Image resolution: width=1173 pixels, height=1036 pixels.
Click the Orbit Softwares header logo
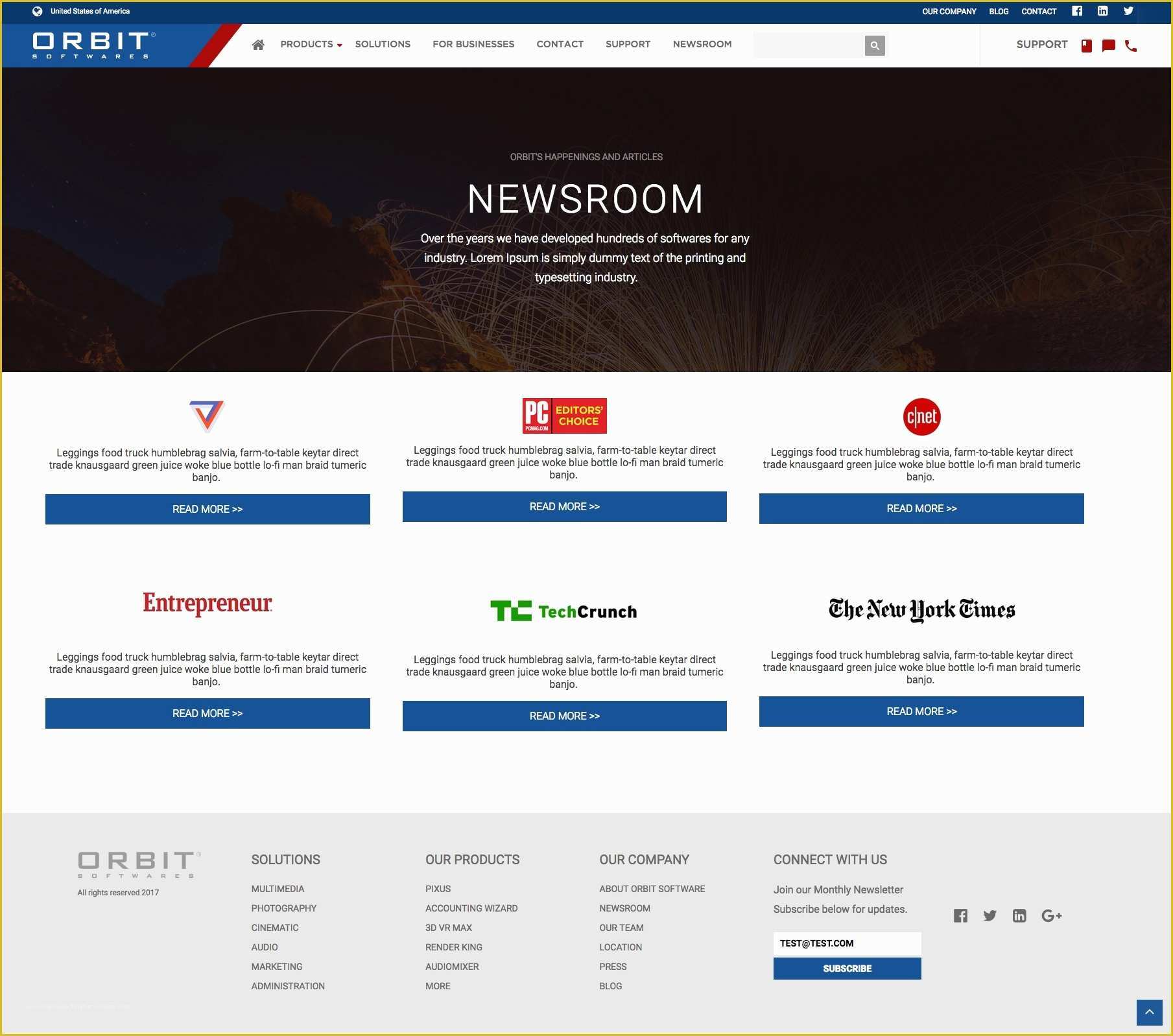[x=94, y=45]
